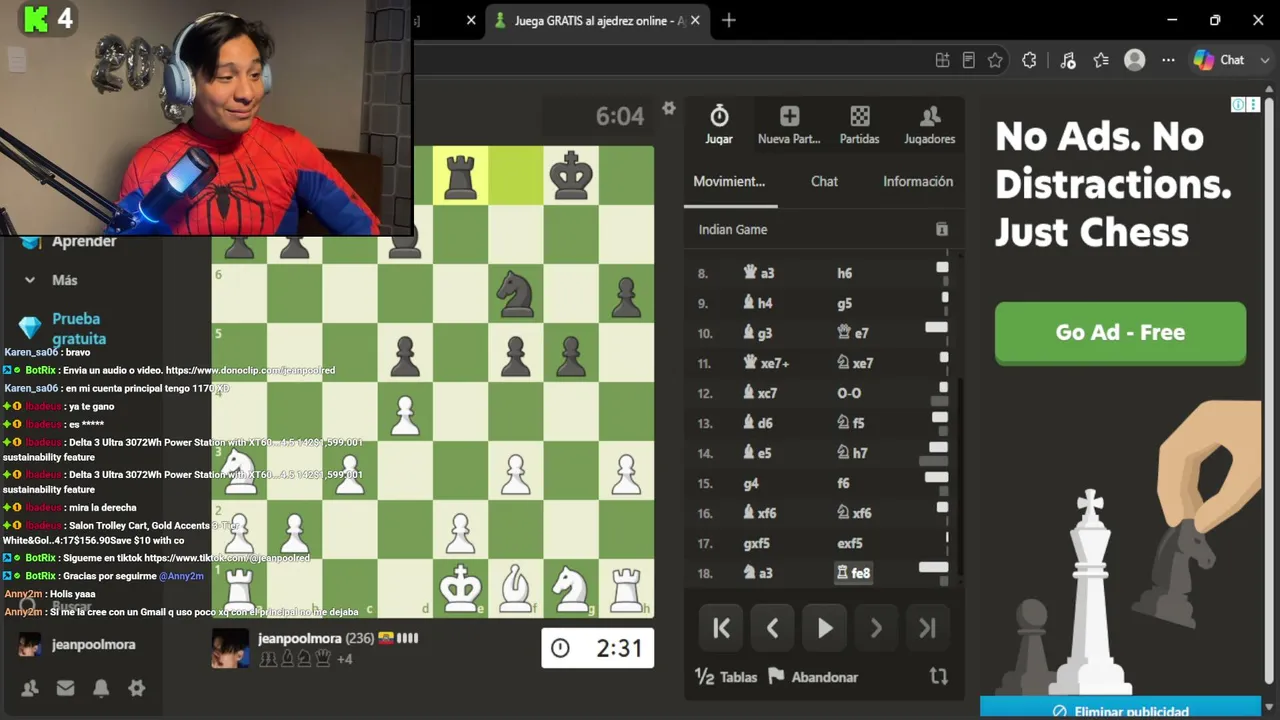Open the browser profile avatar
Viewport: 1280px width, 720px height.
1135,60
